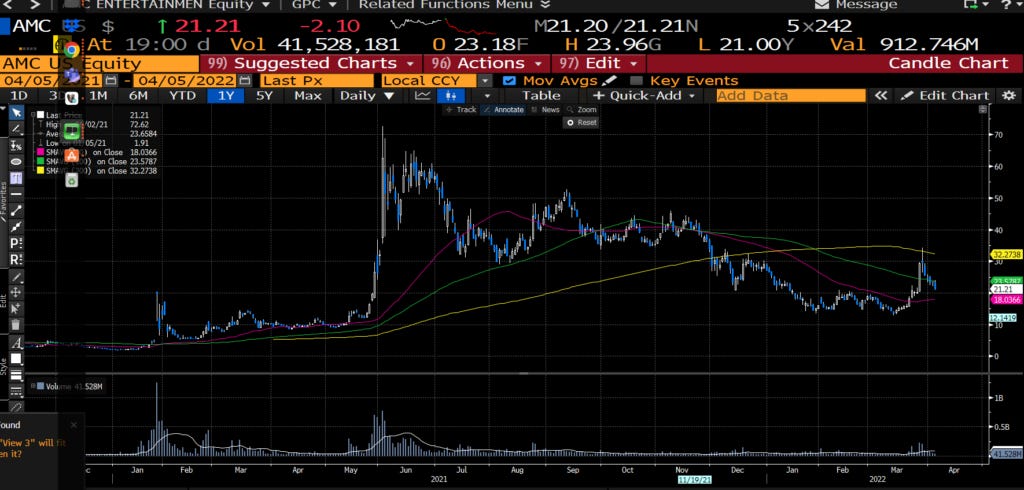The height and width of the screenshot is (490, 1024).
Task: Switch to the YTD range tab
Action: [182, 95]
